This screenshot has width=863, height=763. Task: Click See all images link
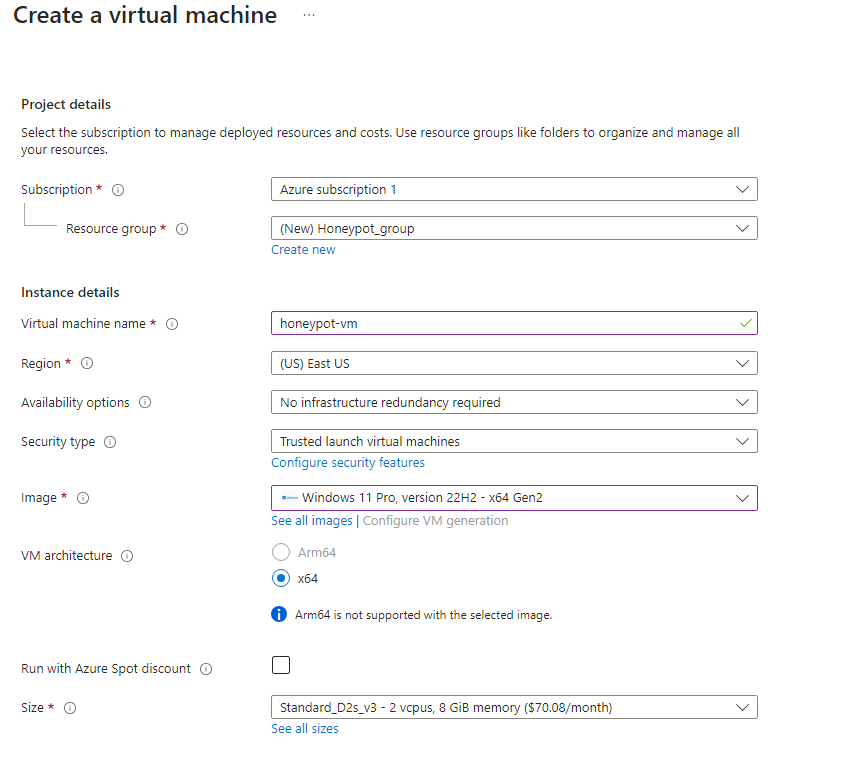click(312, 521)
